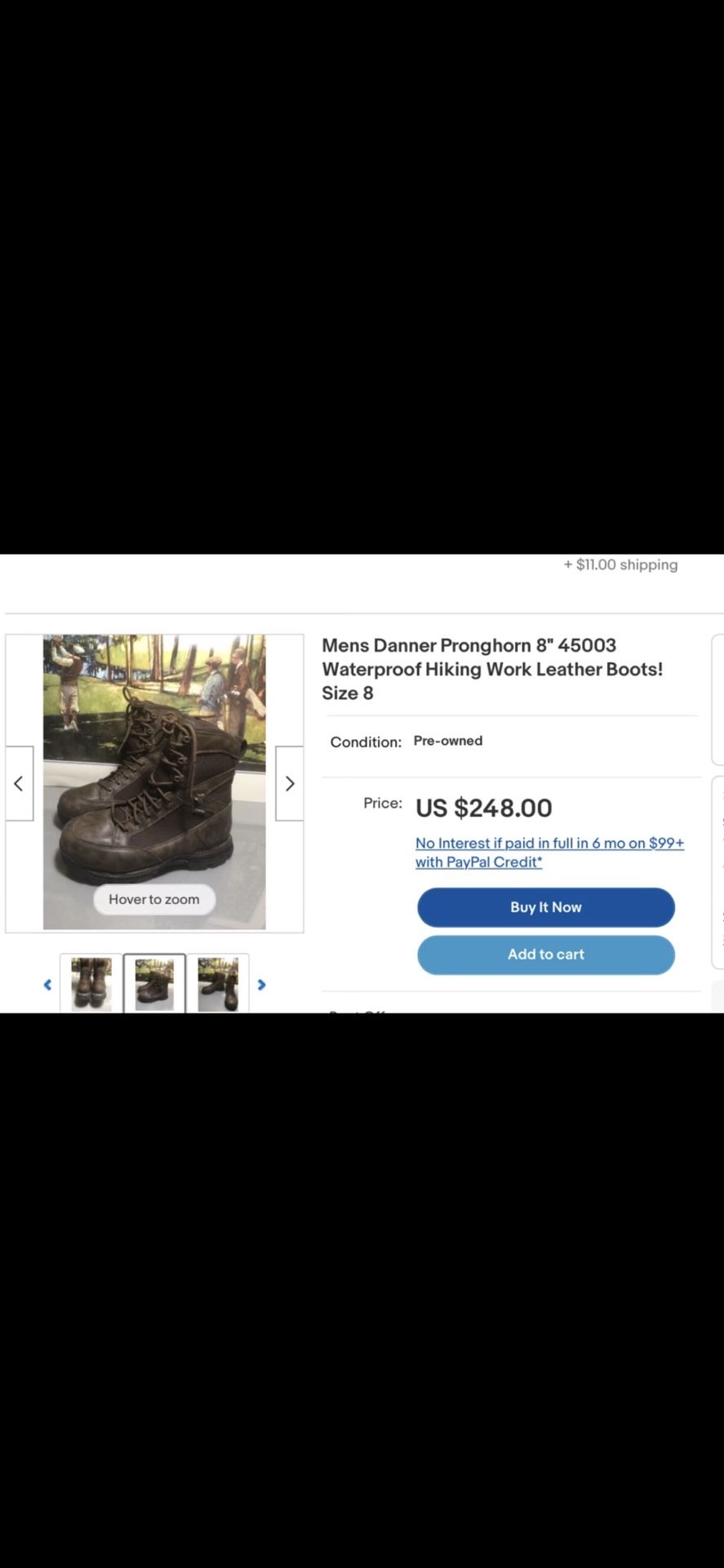724x1568 pixels.
Task: Click the Mens Danner Pronghorn listing title
Action: (492, 669)
